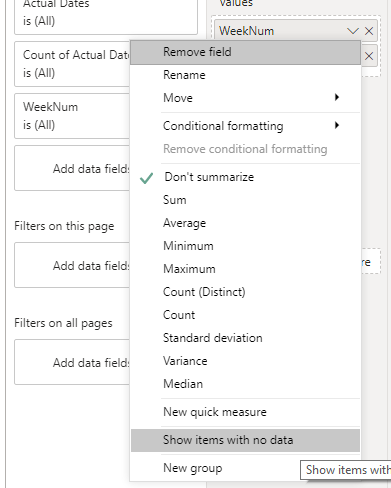Image resolution: width=391 pixels, height=488 pixels.
Task: Open Count of Actual Dates filter card
Action: point(72,64)
